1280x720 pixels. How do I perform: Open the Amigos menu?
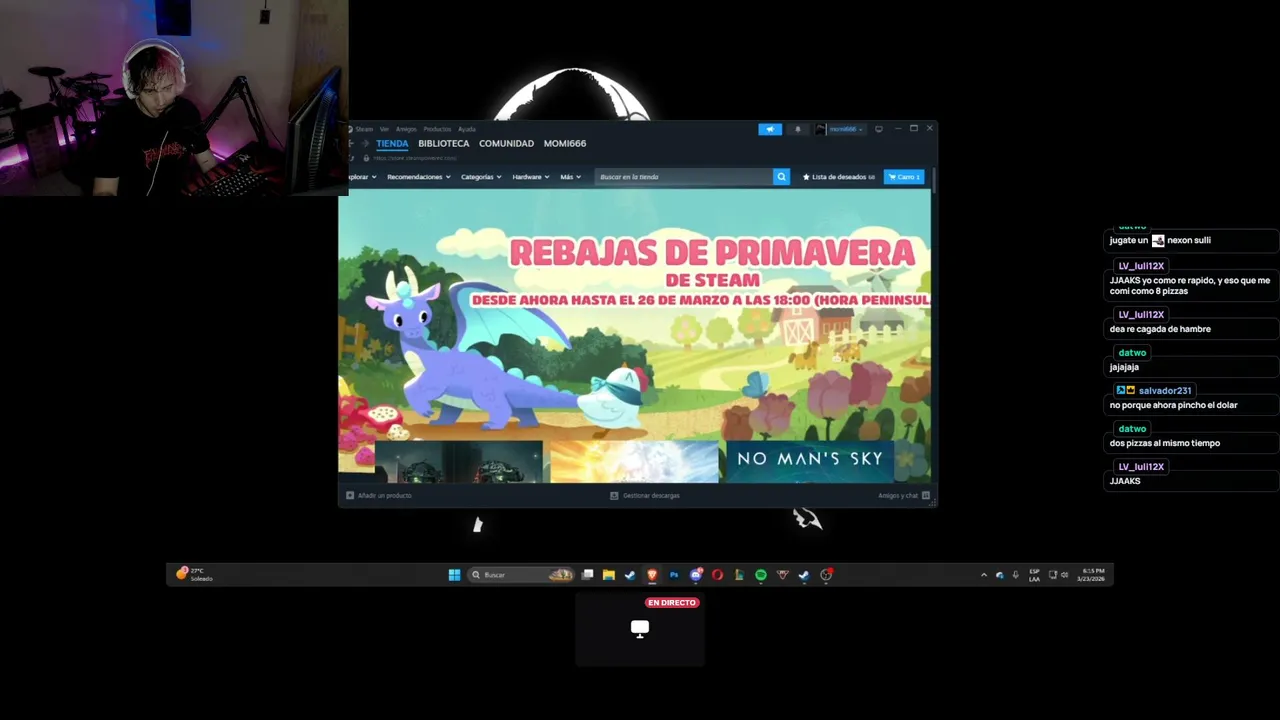406,129
